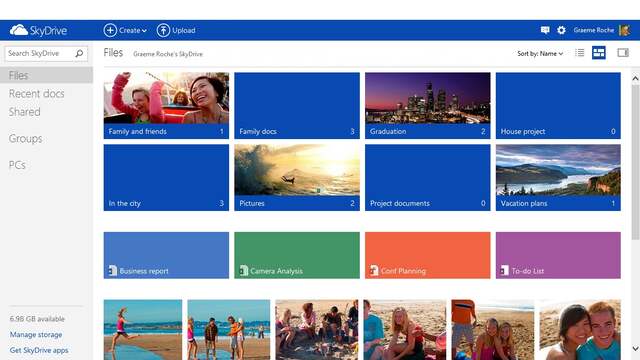Select Recent docs in sidebar

click(x=37, y=93)
